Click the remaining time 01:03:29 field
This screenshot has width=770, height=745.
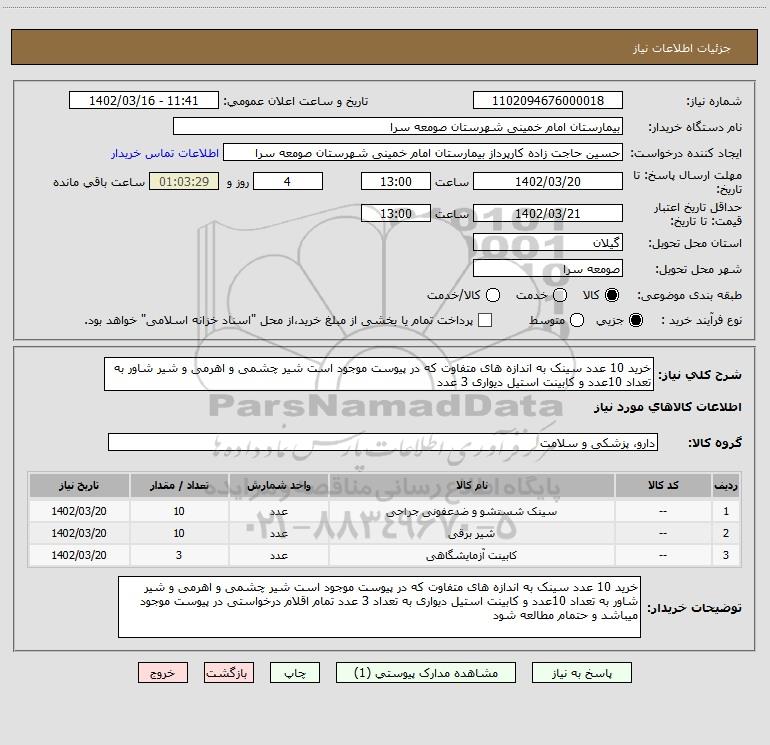184,181
